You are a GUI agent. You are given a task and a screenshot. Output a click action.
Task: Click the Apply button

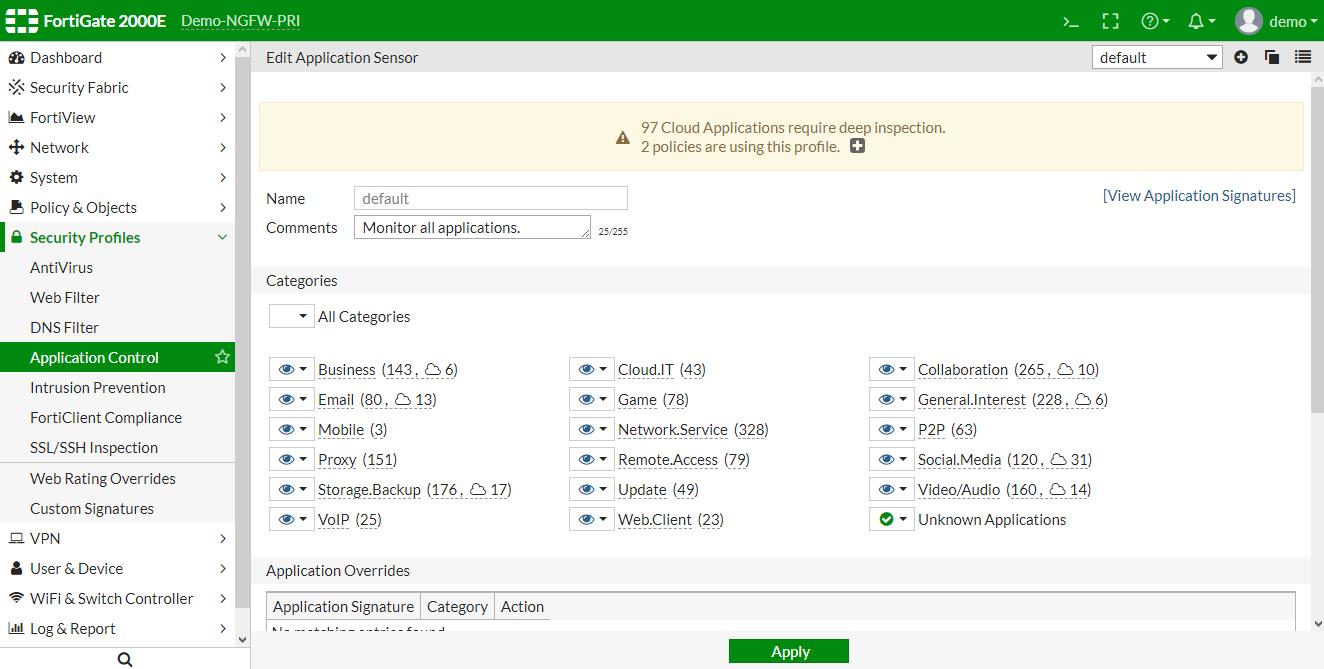789,651
